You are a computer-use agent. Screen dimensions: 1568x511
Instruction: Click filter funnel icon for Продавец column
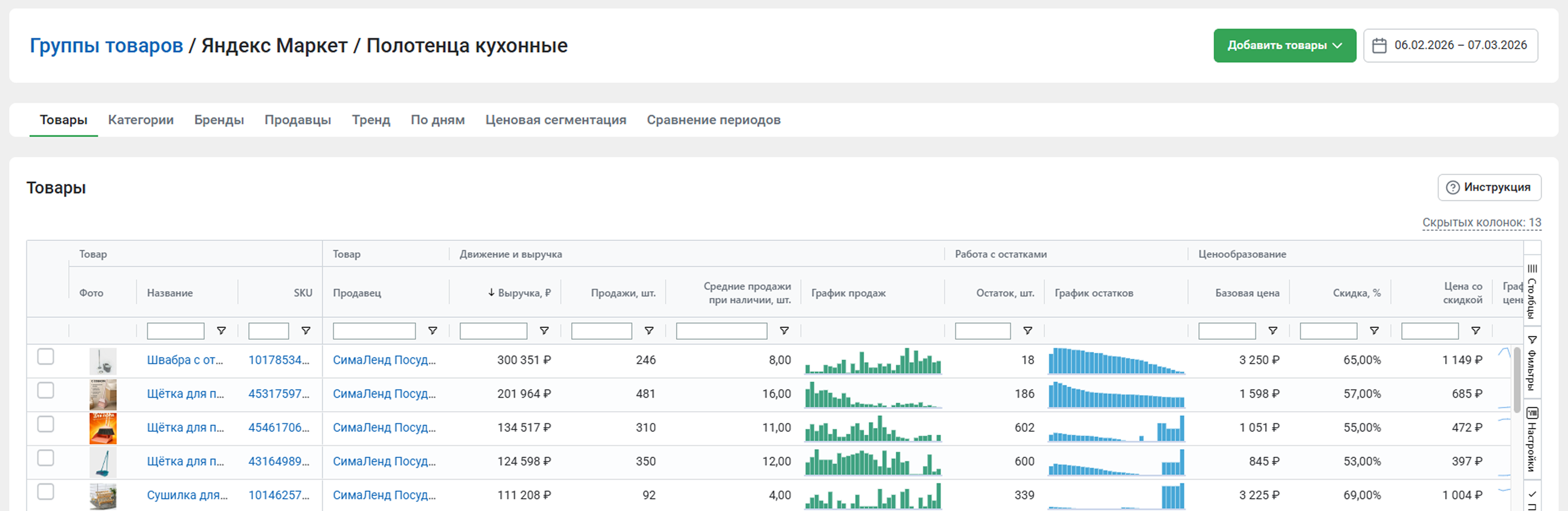click(x=433, y=331)
